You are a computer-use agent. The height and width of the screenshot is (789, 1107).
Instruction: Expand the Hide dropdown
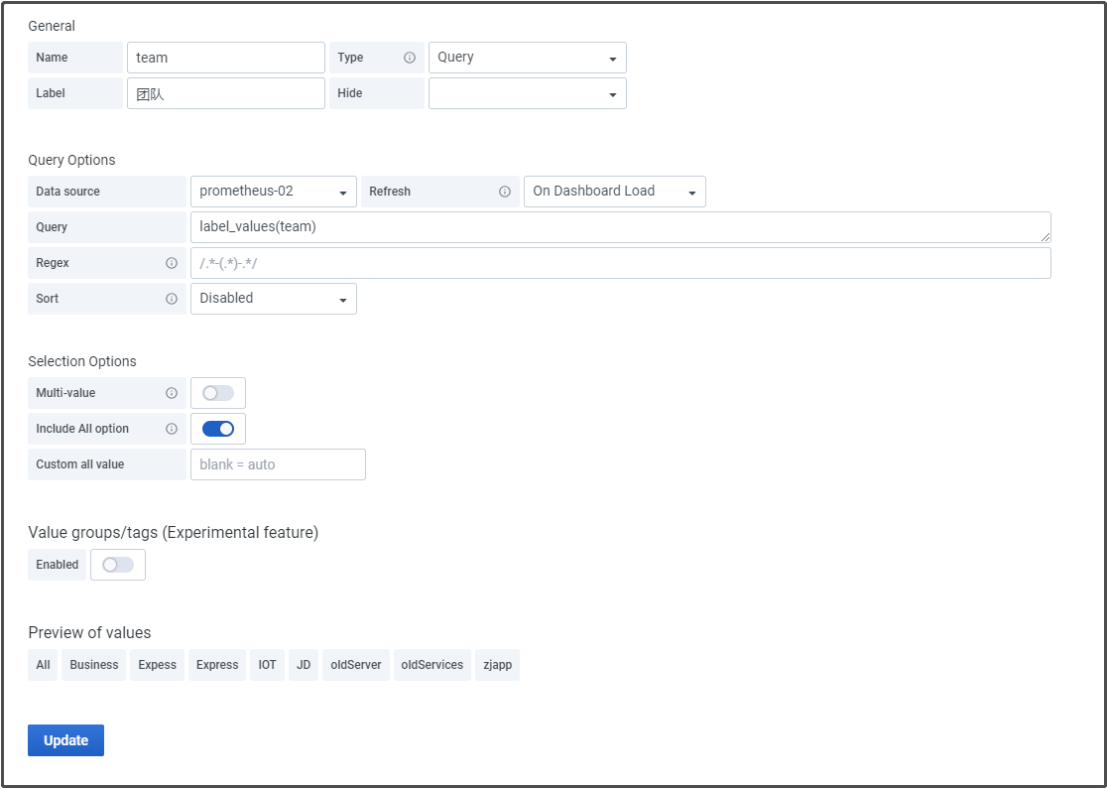[527, 94]
